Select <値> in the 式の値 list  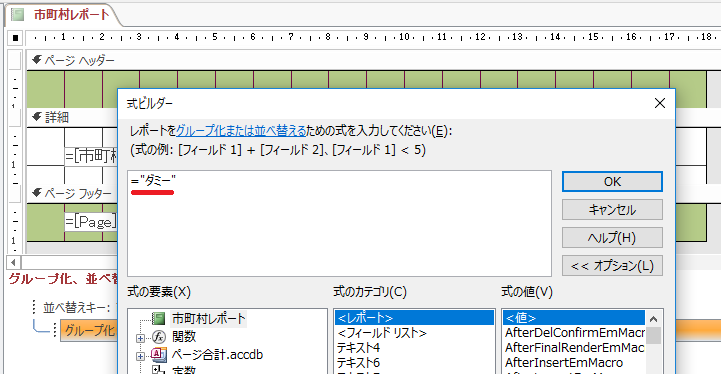click(x=574, y=318)
